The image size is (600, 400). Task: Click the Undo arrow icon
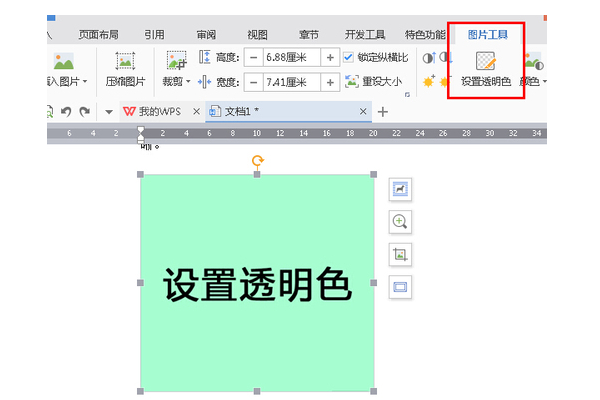(66, 112)
